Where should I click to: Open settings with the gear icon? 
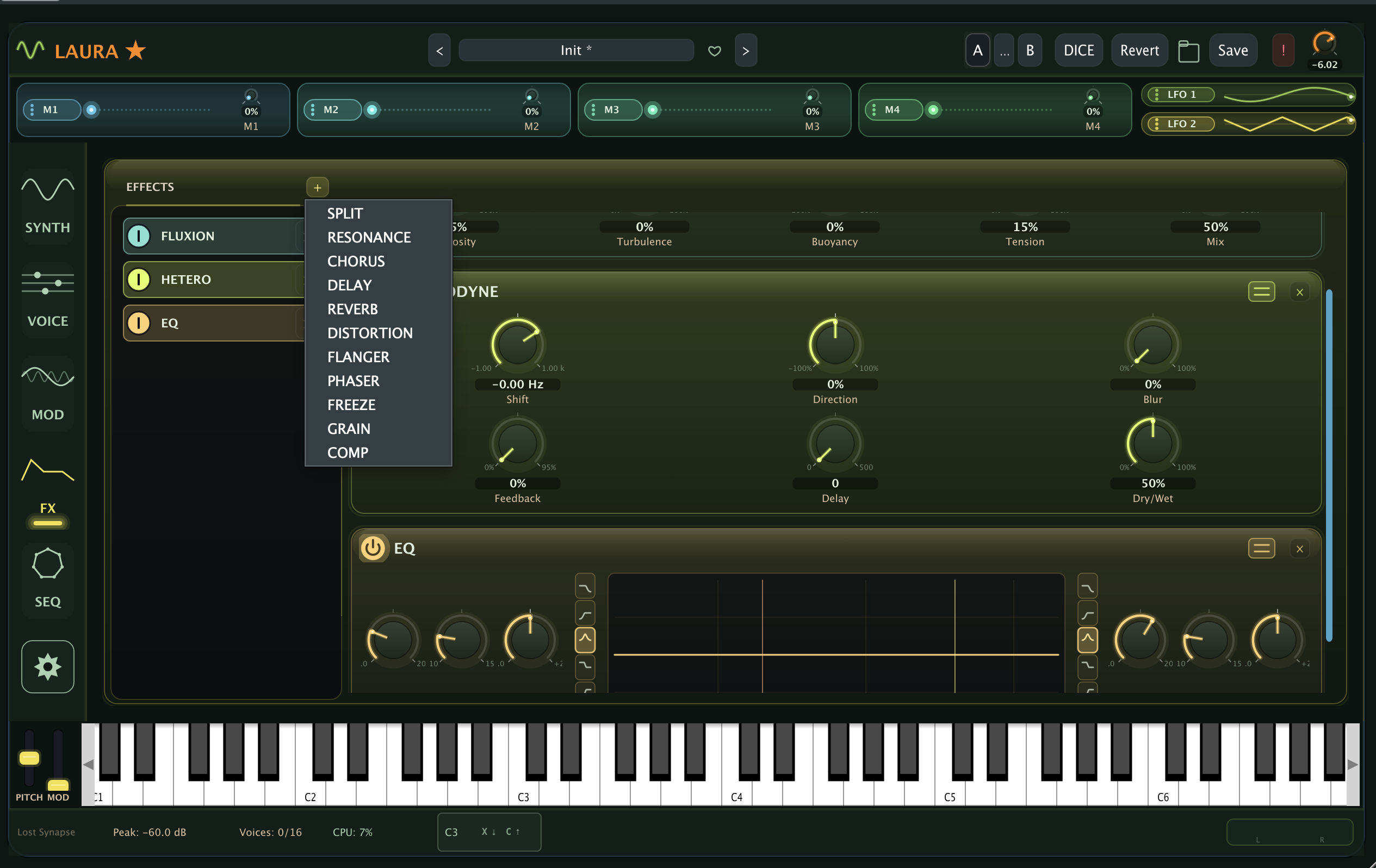click(x=47, y=666)
